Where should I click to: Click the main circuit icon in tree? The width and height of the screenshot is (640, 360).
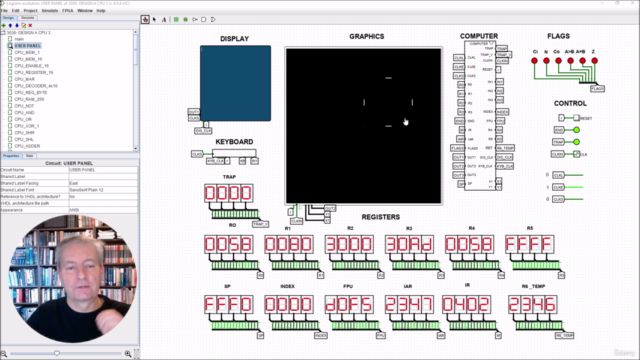[10, 39]
